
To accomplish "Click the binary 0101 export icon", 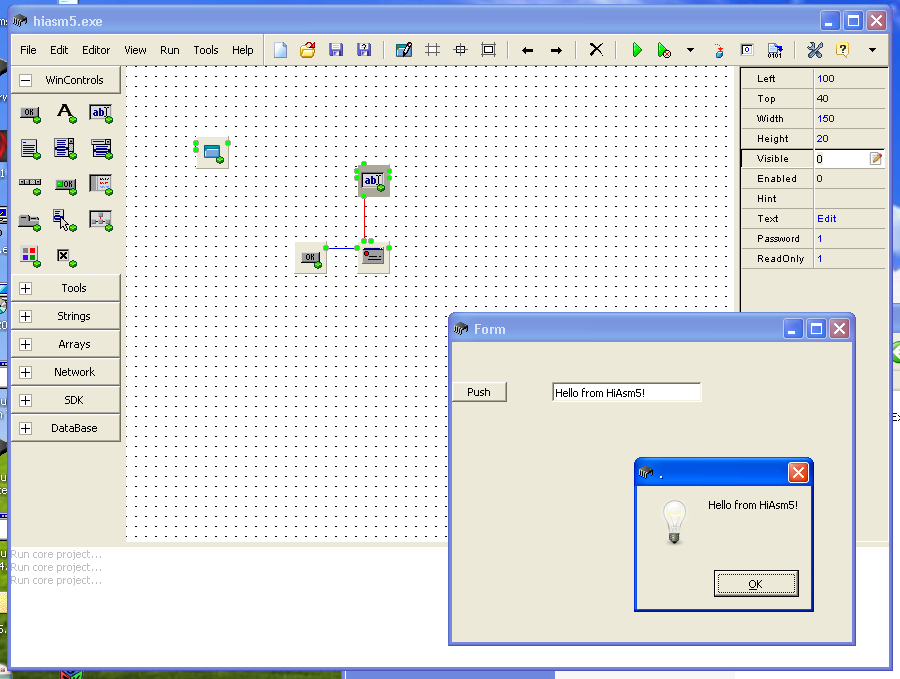I will pyautogui.click(x=775, y=51).
